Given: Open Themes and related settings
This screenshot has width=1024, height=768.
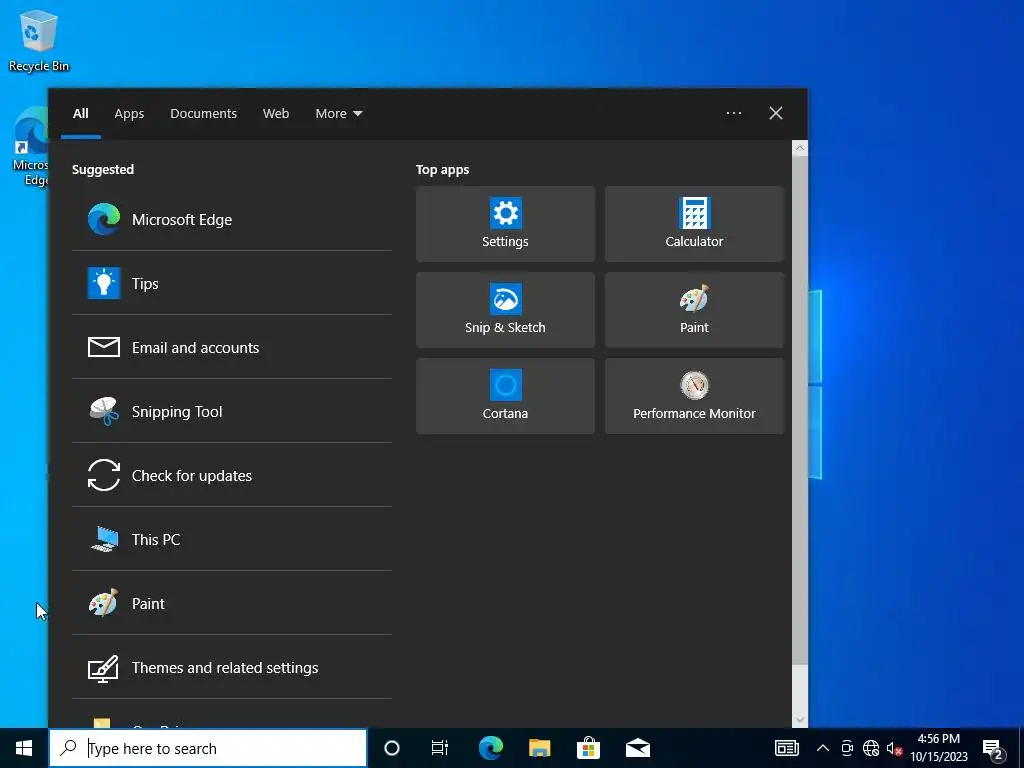Looking at the screenshot, I should point(232,667).
